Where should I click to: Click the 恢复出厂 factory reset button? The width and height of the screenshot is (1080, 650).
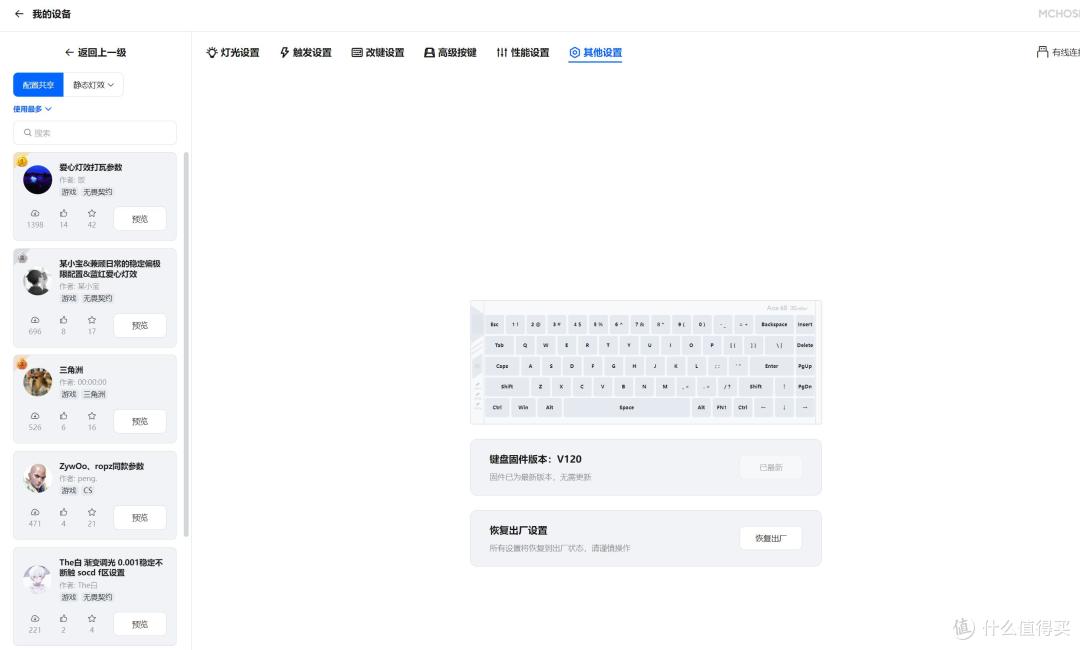(771, 538)
